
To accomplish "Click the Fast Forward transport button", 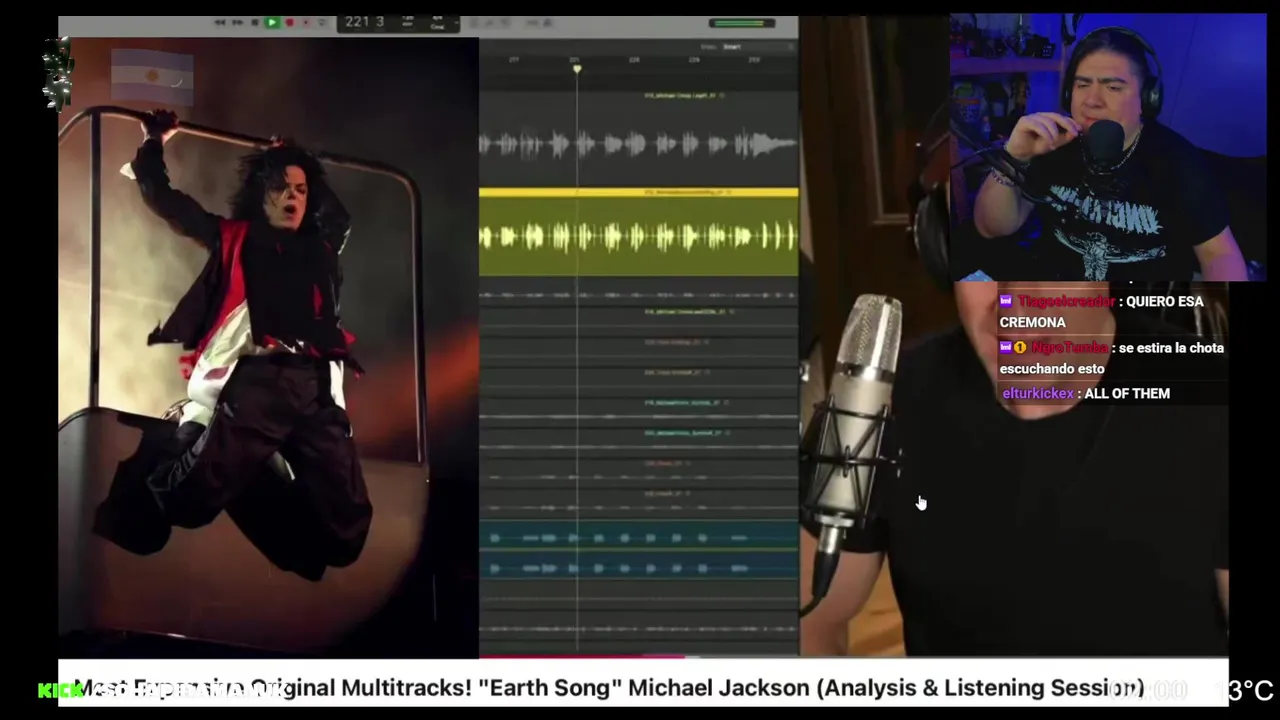I will [x=237, y=22].
